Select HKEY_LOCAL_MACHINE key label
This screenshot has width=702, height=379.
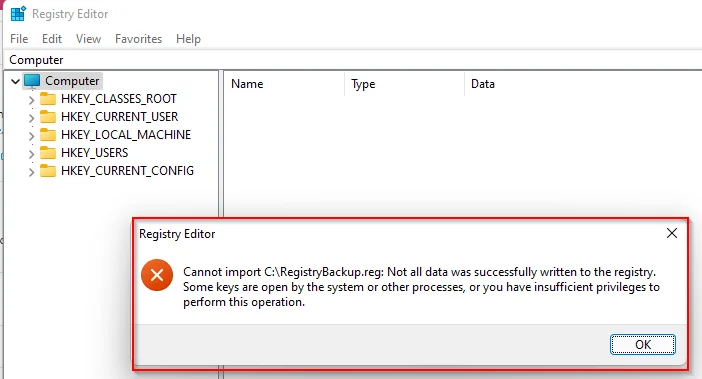(126, 135)
